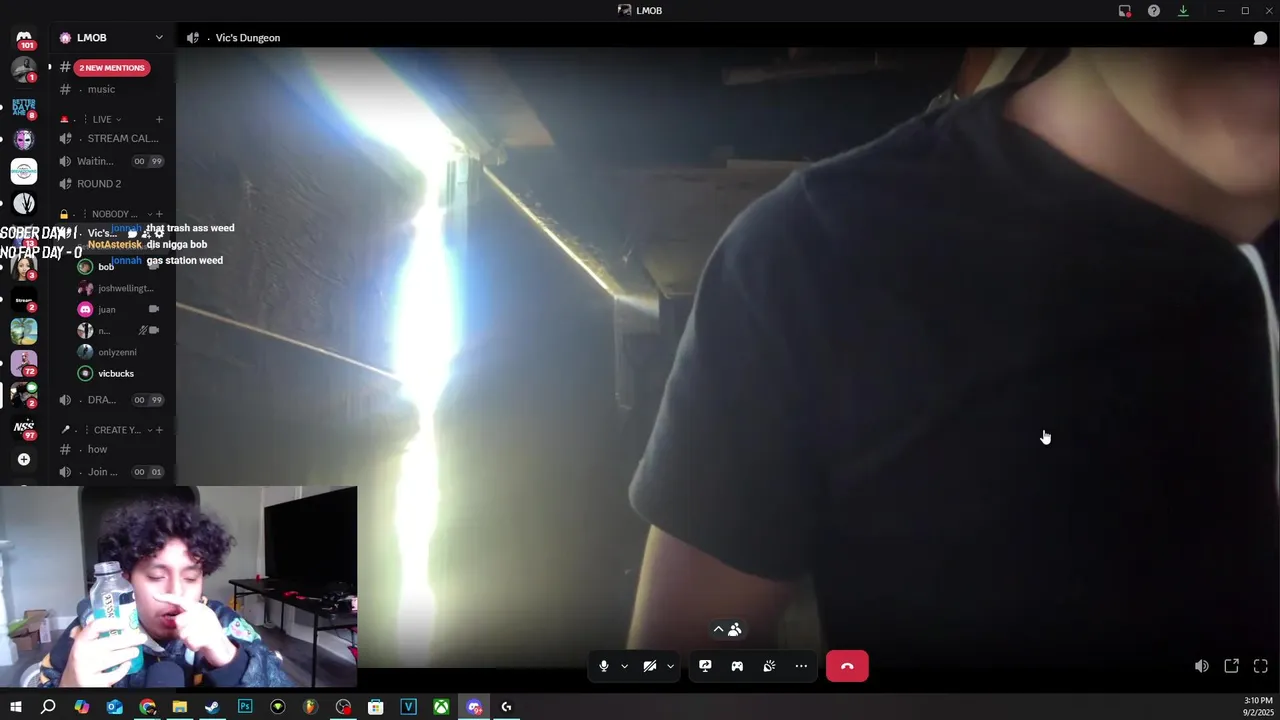Open camera options arrow

pos(670,666)
